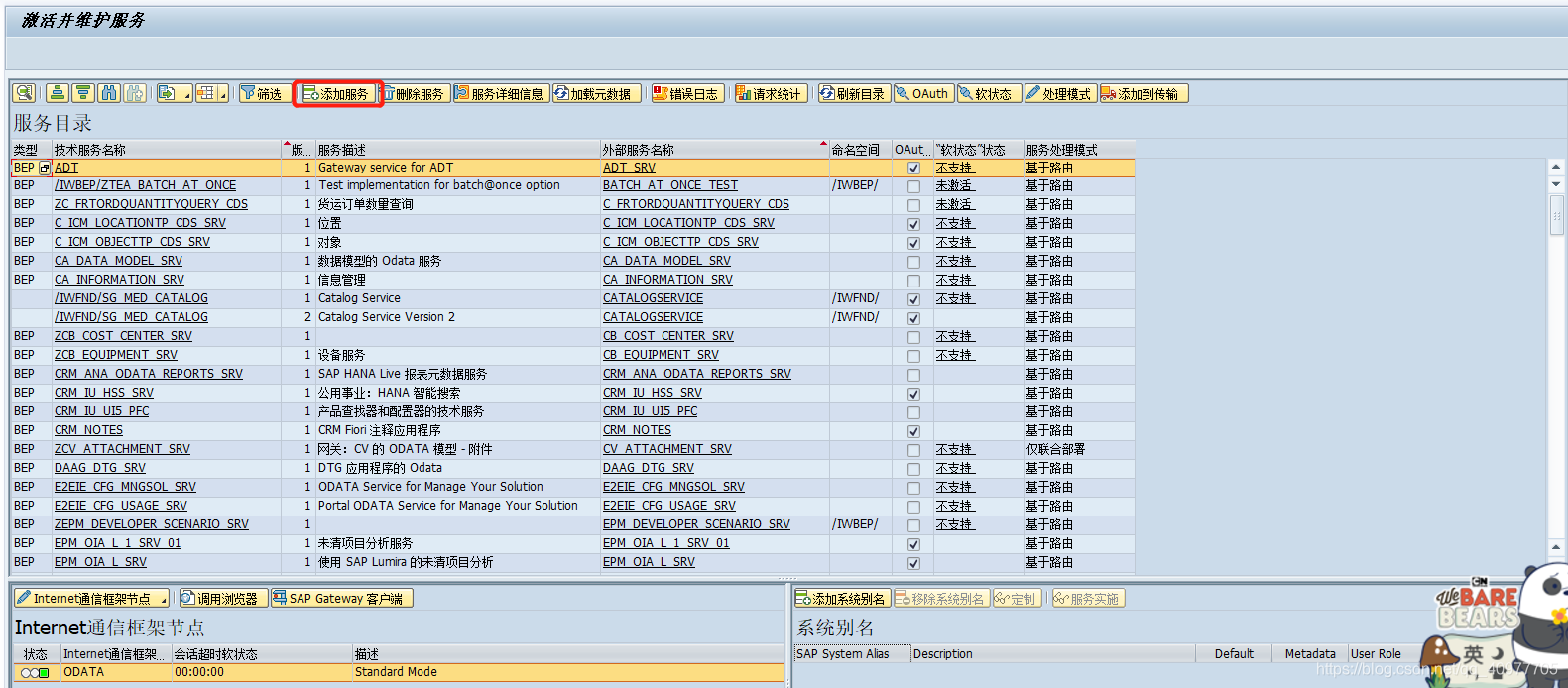Toggle OAuth checkbox for BATCH_AT_ONCE_TEST row

click(x=913, y=186)
